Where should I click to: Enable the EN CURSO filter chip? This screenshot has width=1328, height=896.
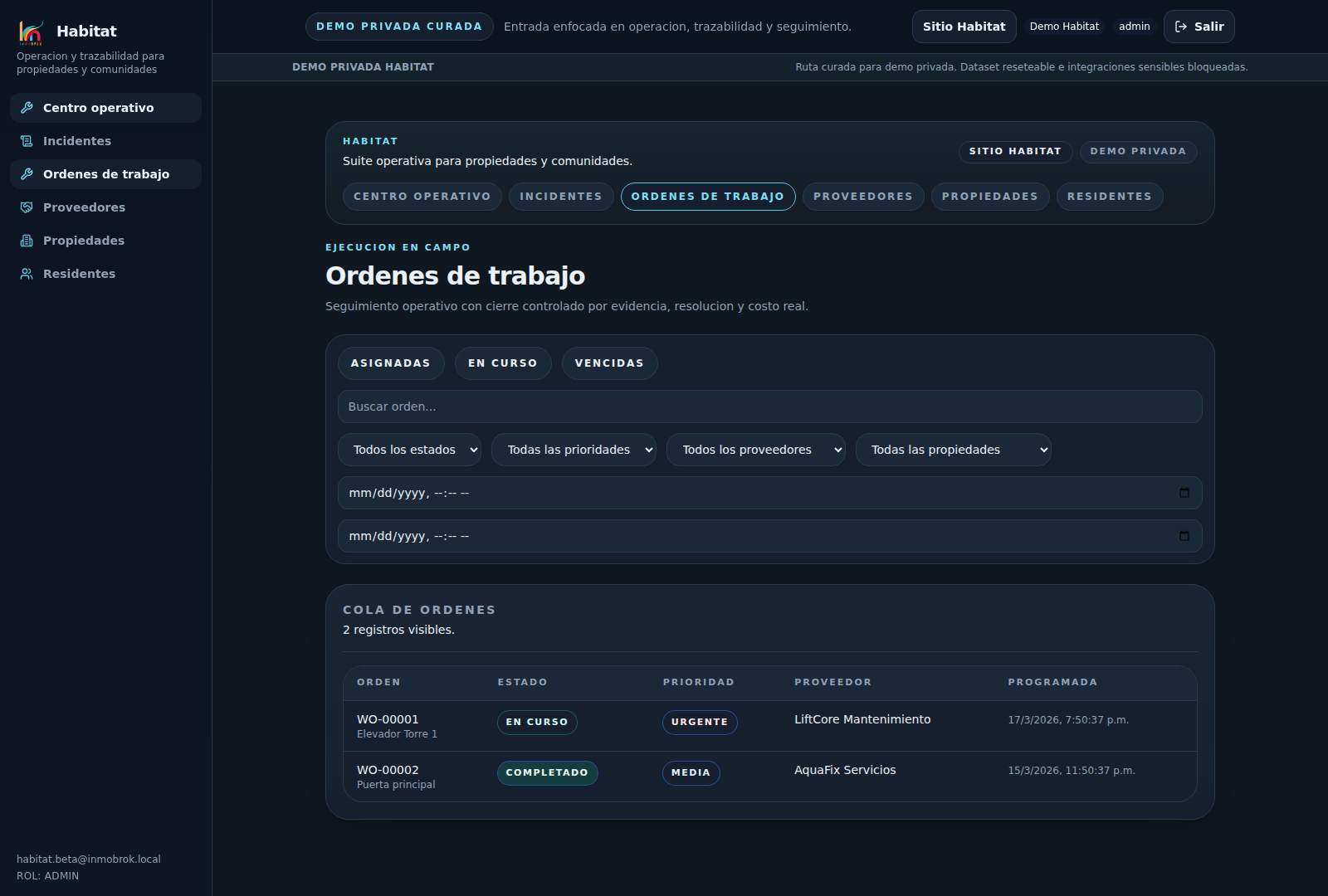pos(503,363)
